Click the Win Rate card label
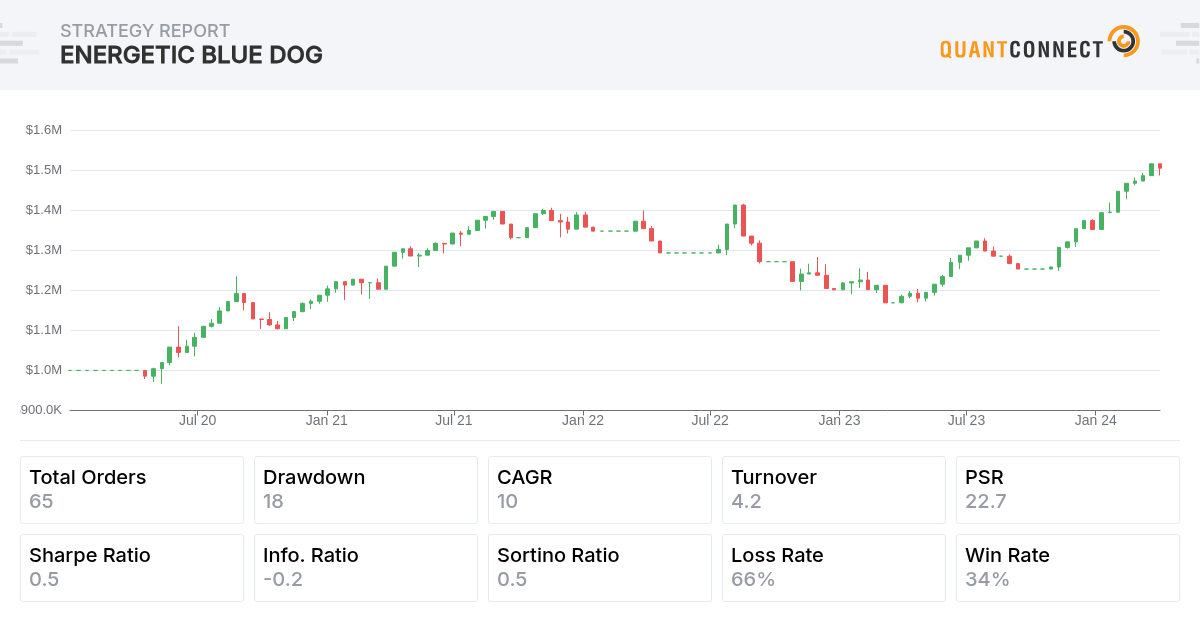Image resolution: width=1200 pixels, height=632 pixels. click(1007, 556)
